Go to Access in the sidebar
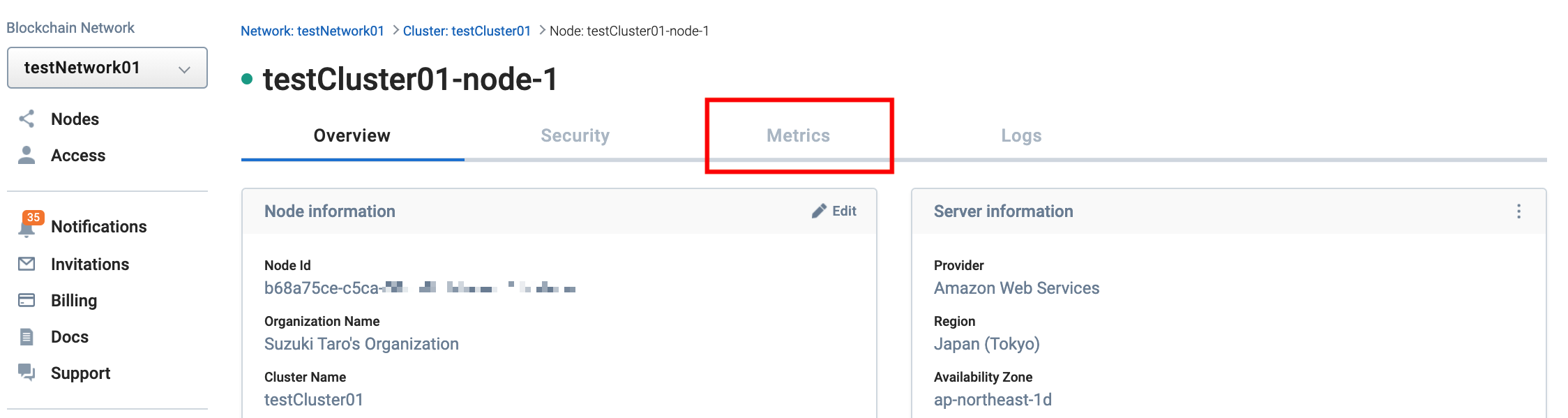The image size is (1568, 418). click(x=78, y=156)
